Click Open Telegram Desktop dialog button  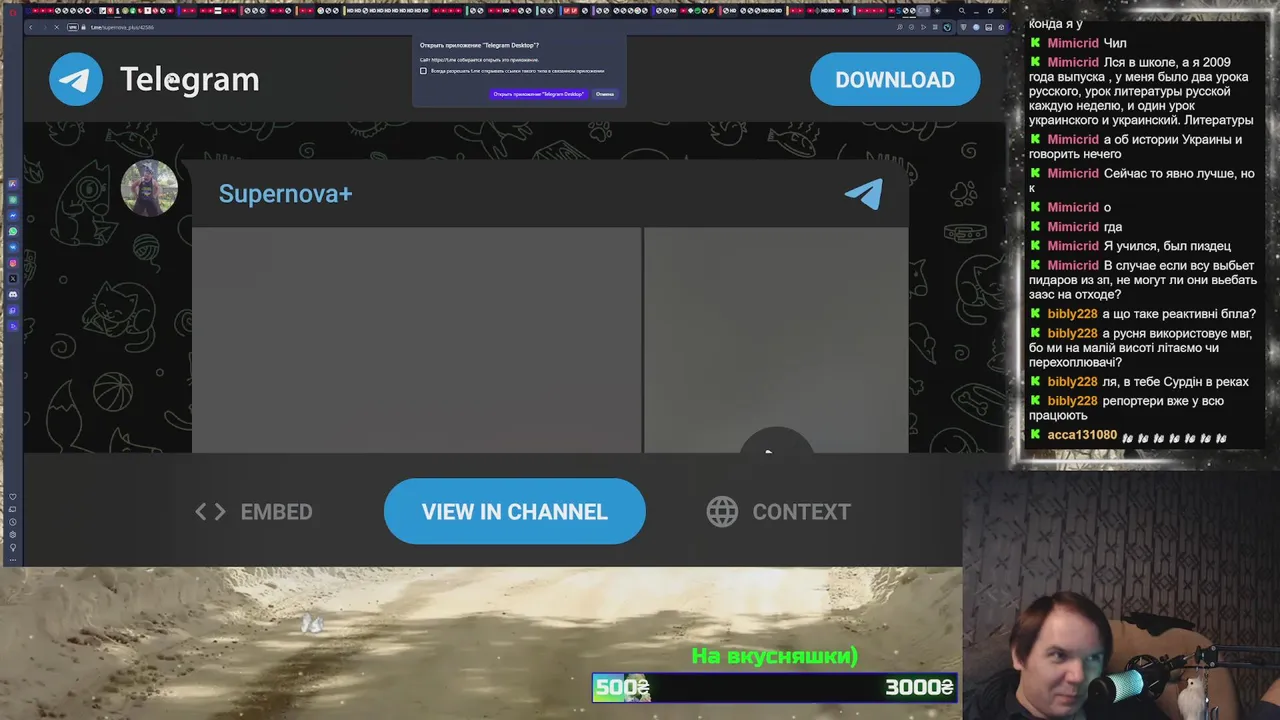(538, 94)
